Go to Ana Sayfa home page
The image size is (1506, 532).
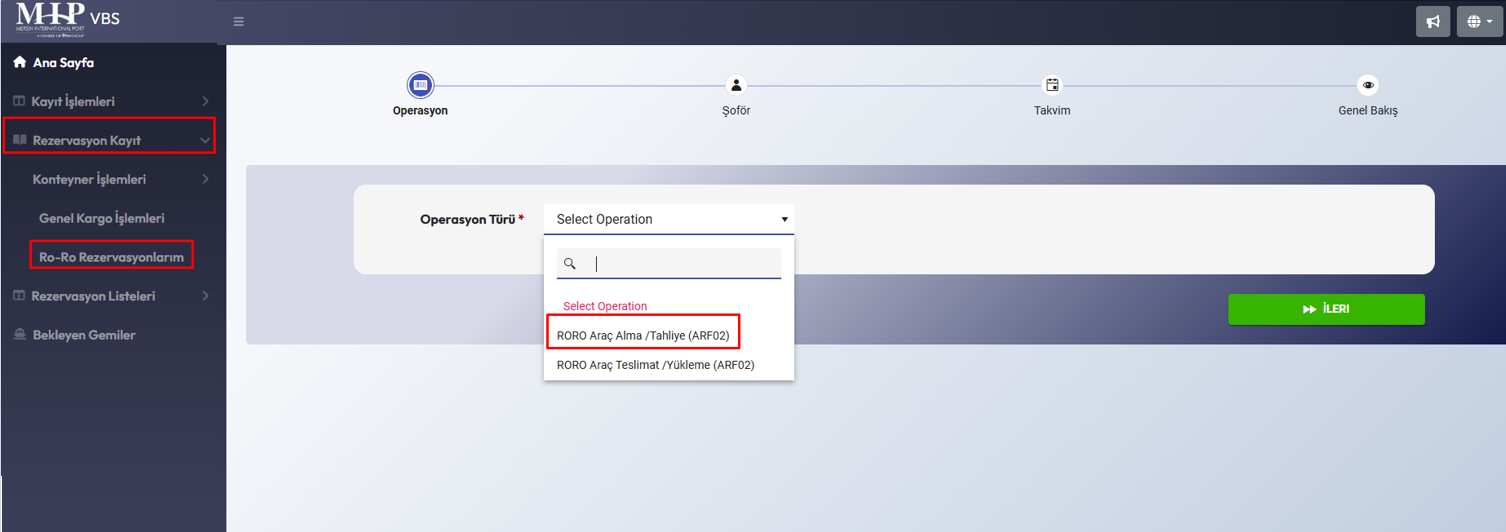[62, 63]
